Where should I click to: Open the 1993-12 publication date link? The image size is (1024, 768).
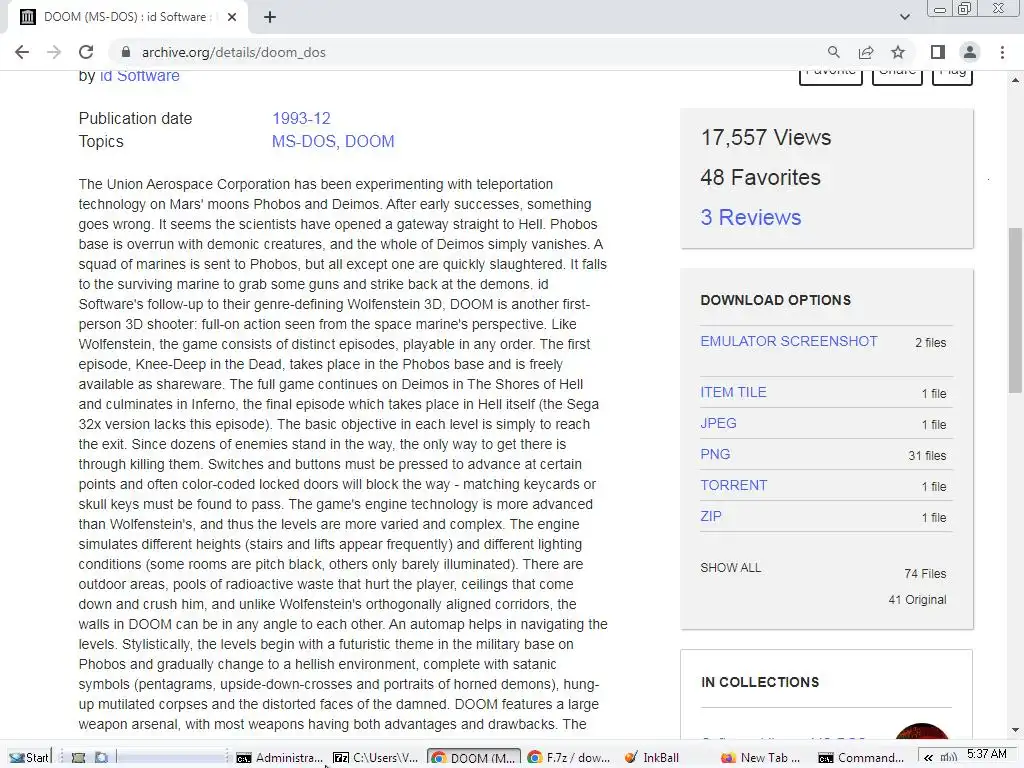pyautogui.click(x=301, y=118)
